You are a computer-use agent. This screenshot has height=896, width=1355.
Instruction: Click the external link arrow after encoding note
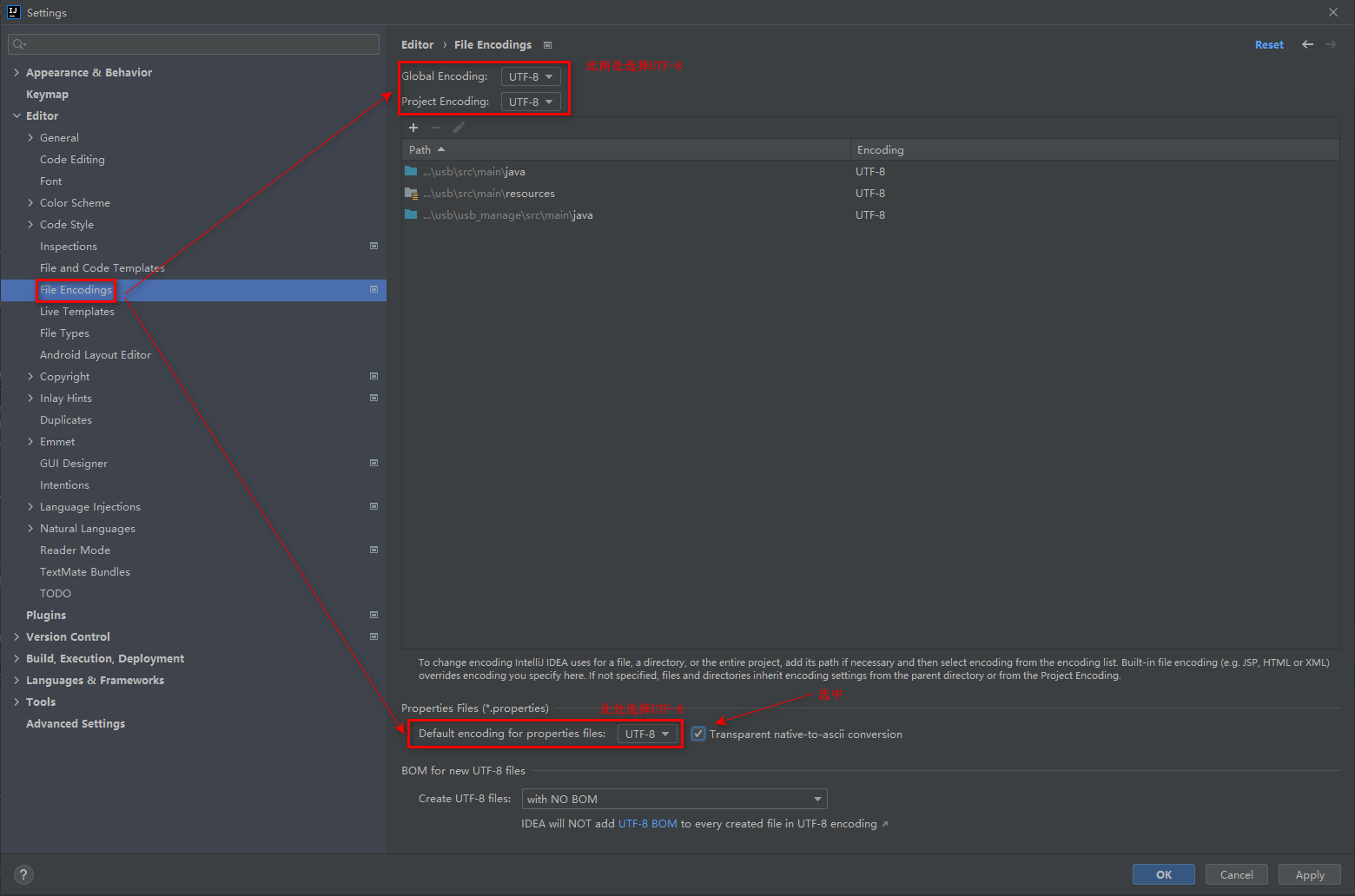(885, 824)
